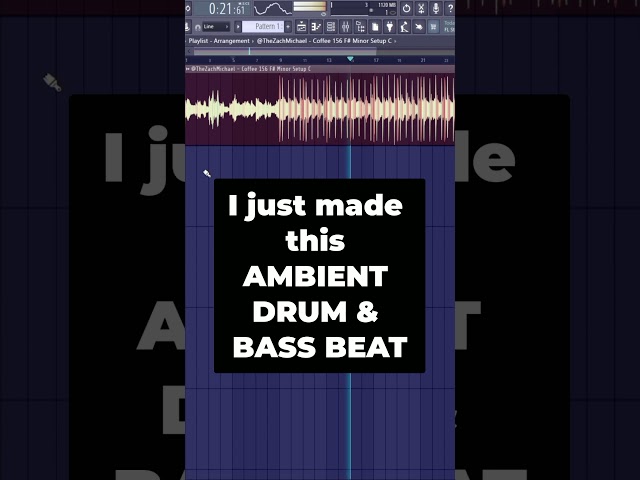
Task: Click the scrollbar left arrow
Action: tap(189, 52)
